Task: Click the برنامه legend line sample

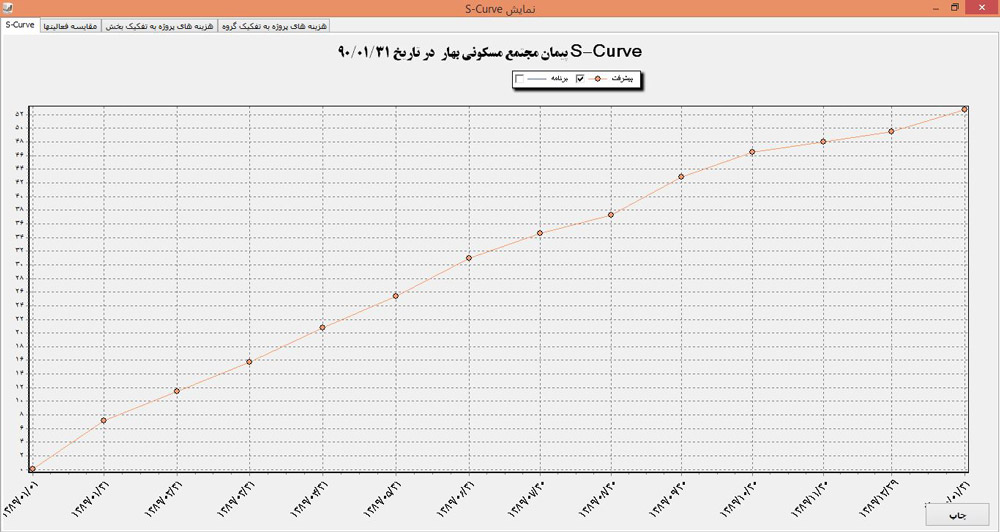Action: 539,79
